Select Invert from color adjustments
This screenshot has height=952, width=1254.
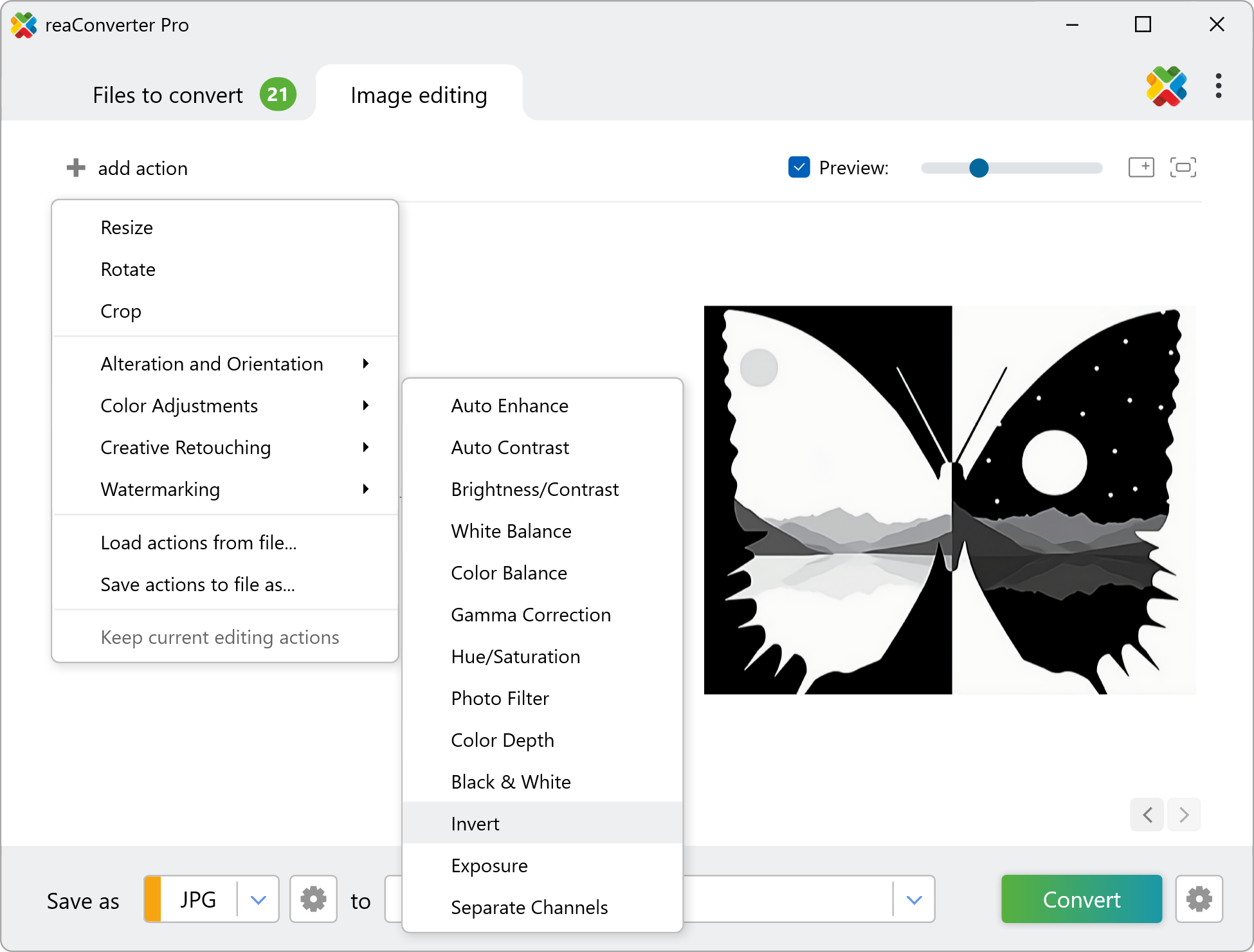[476, 824]
